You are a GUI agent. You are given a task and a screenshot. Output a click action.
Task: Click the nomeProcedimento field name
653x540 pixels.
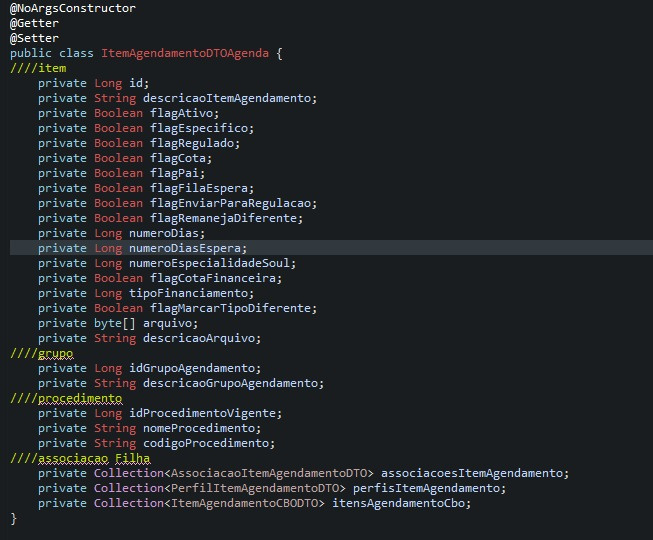coord(199,428)
